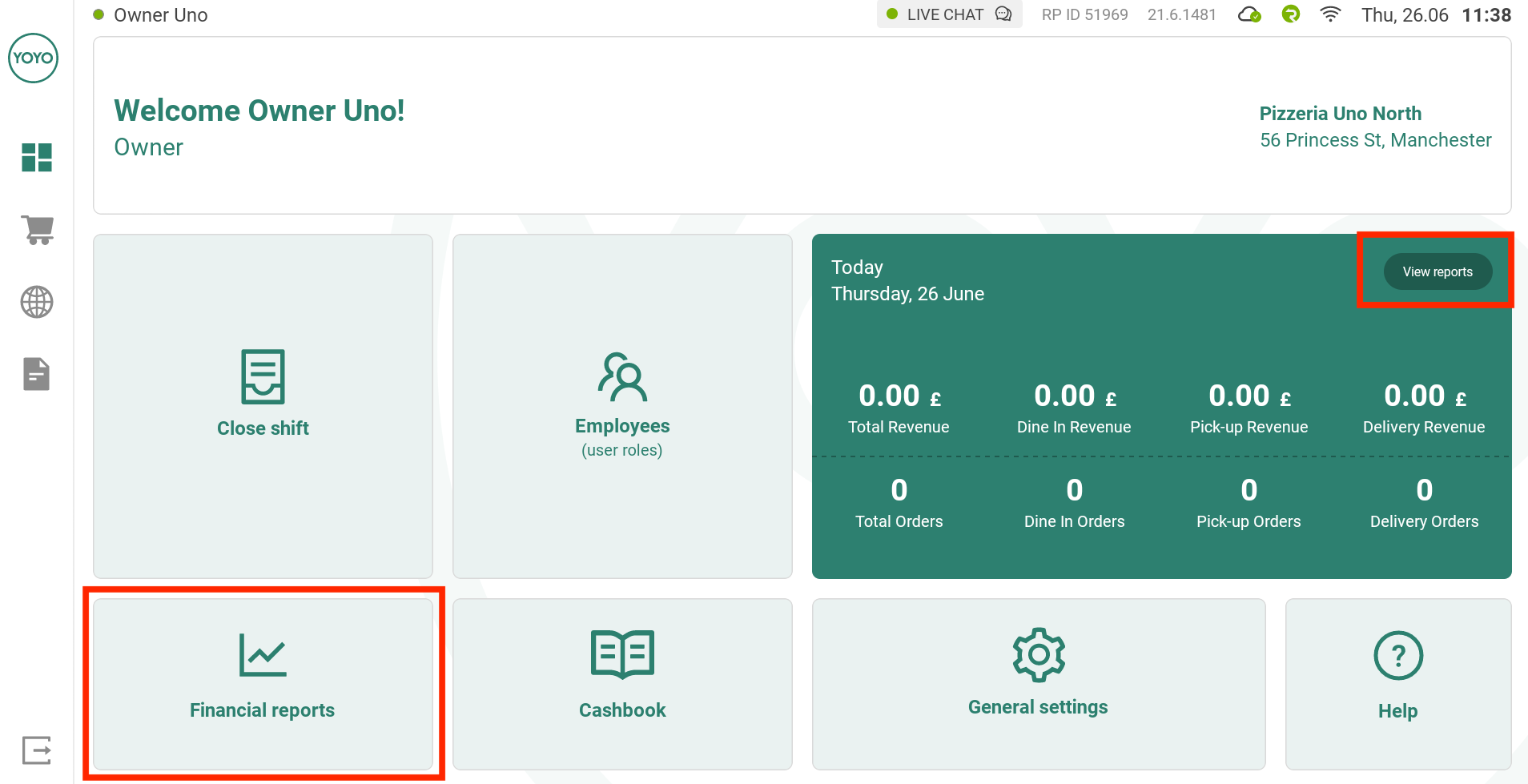This screenshot has height=784, width=1528.
Task: Open the dashboard grid icon in sidebar
Action: click(x=37, y=158)
